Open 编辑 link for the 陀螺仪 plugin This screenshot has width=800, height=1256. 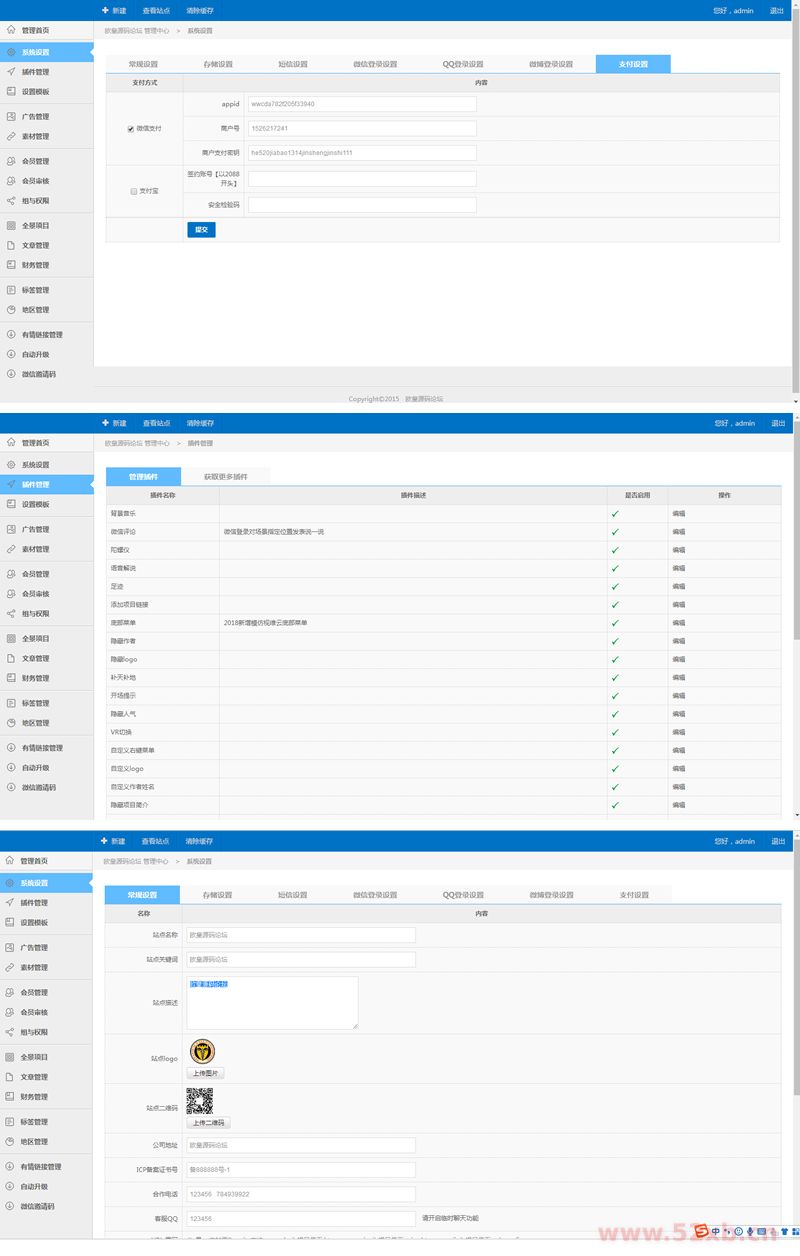679,550
